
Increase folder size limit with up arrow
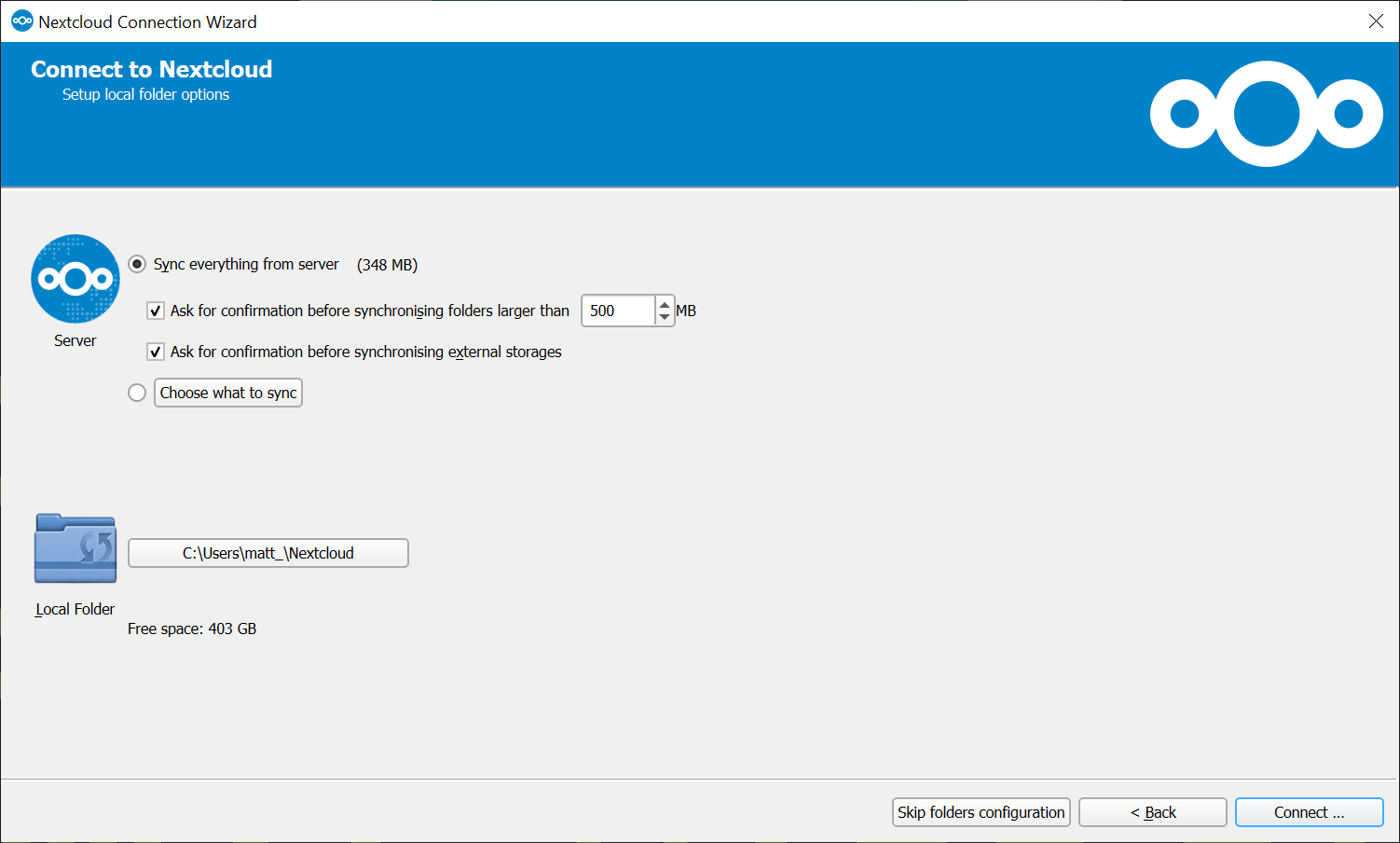point(665,304)
